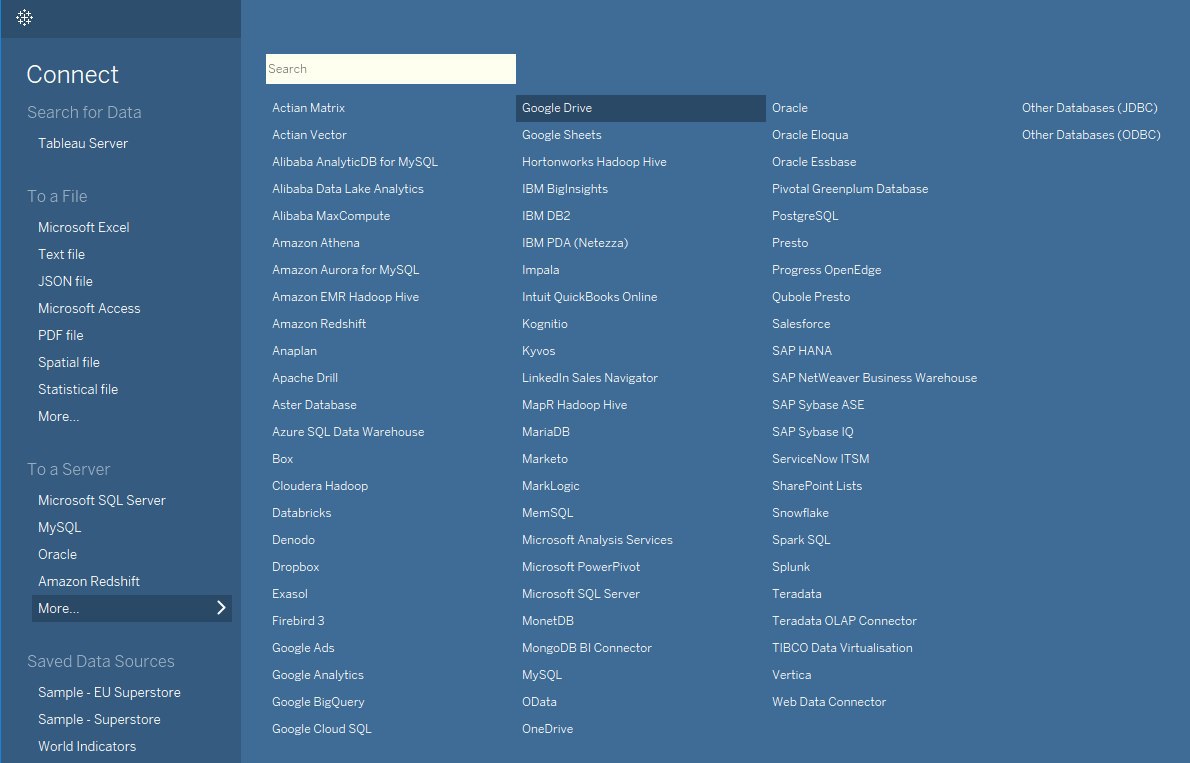Select Azure SQL Data Warehouse
Viewport: 1190px width, 763px height.
tap(348, 432)
